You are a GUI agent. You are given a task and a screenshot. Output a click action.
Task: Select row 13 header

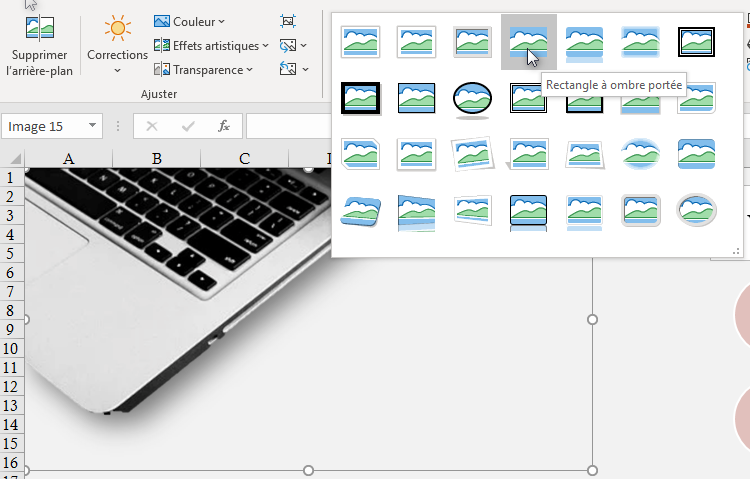(11, 405)
